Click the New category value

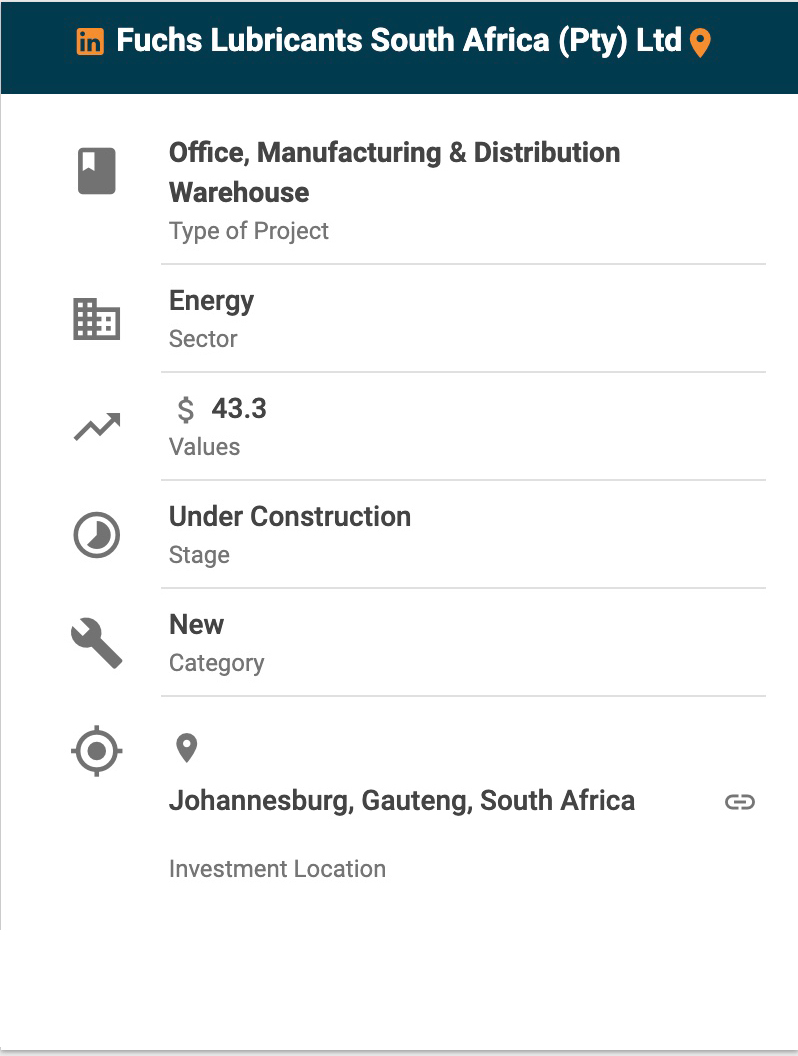[x=196, y=624]
